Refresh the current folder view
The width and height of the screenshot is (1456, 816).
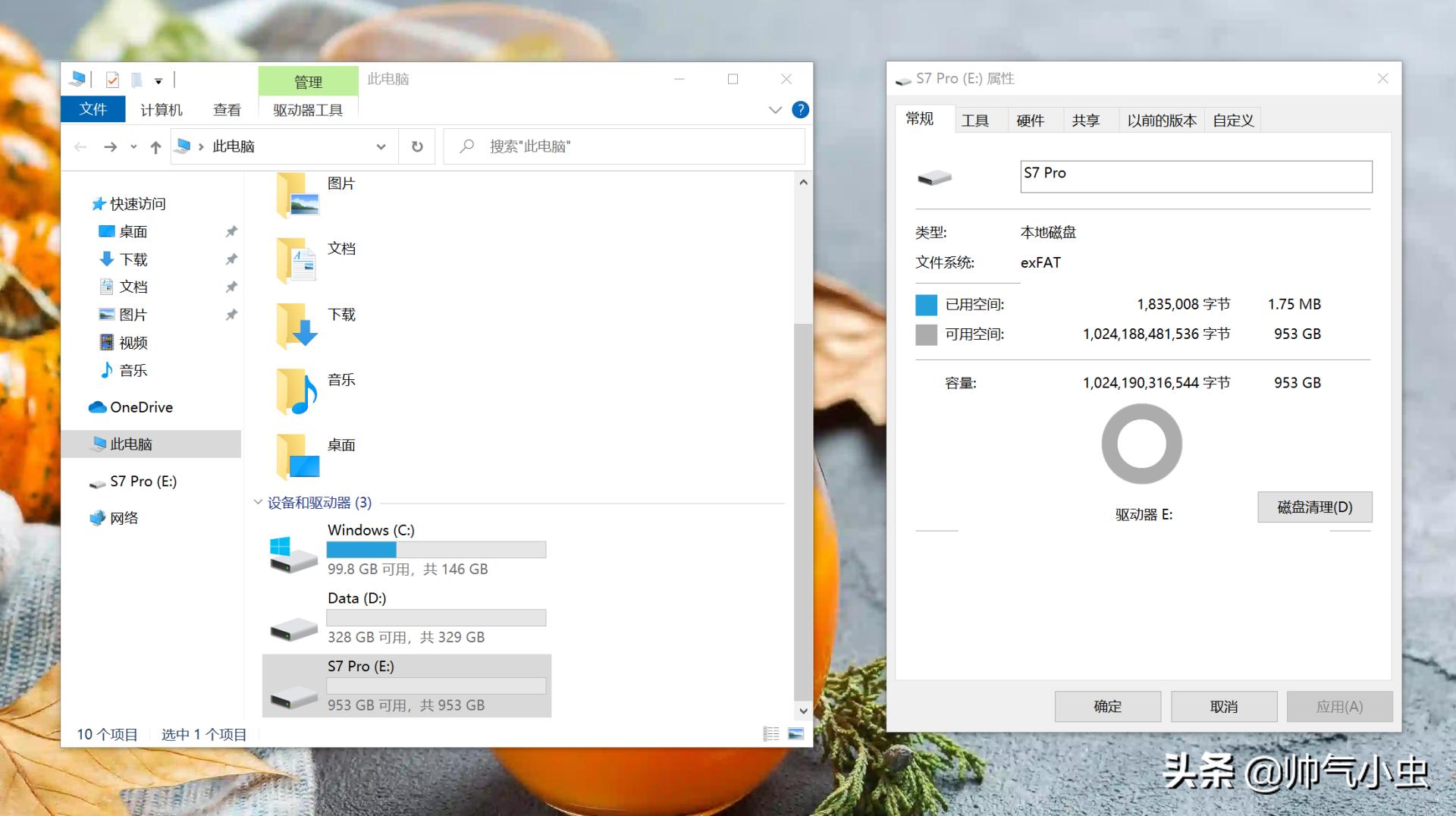pyautogui.click(x=416, y=146)
